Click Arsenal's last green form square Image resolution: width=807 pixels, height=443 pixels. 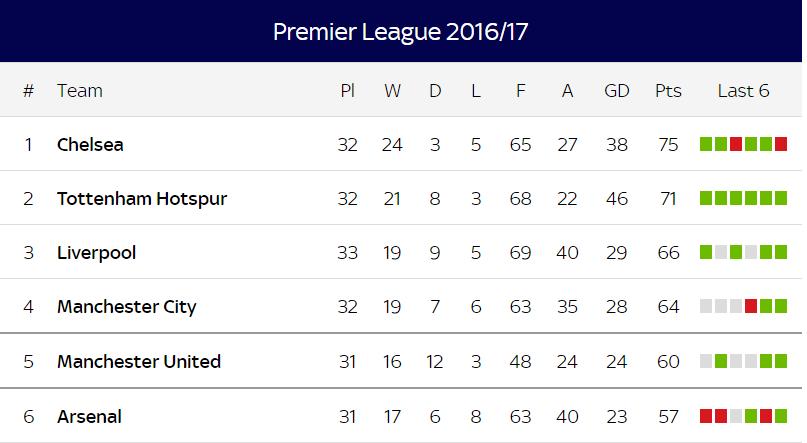click(781, 416)
